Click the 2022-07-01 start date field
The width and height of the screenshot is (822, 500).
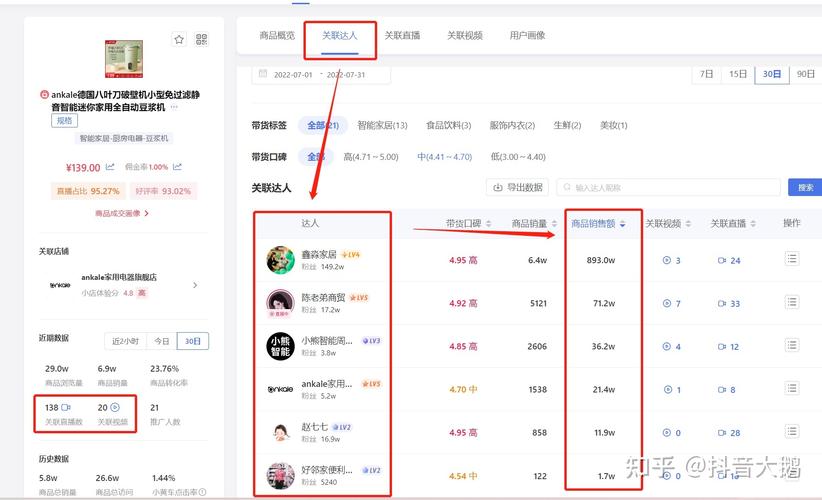tap(293, 74)
